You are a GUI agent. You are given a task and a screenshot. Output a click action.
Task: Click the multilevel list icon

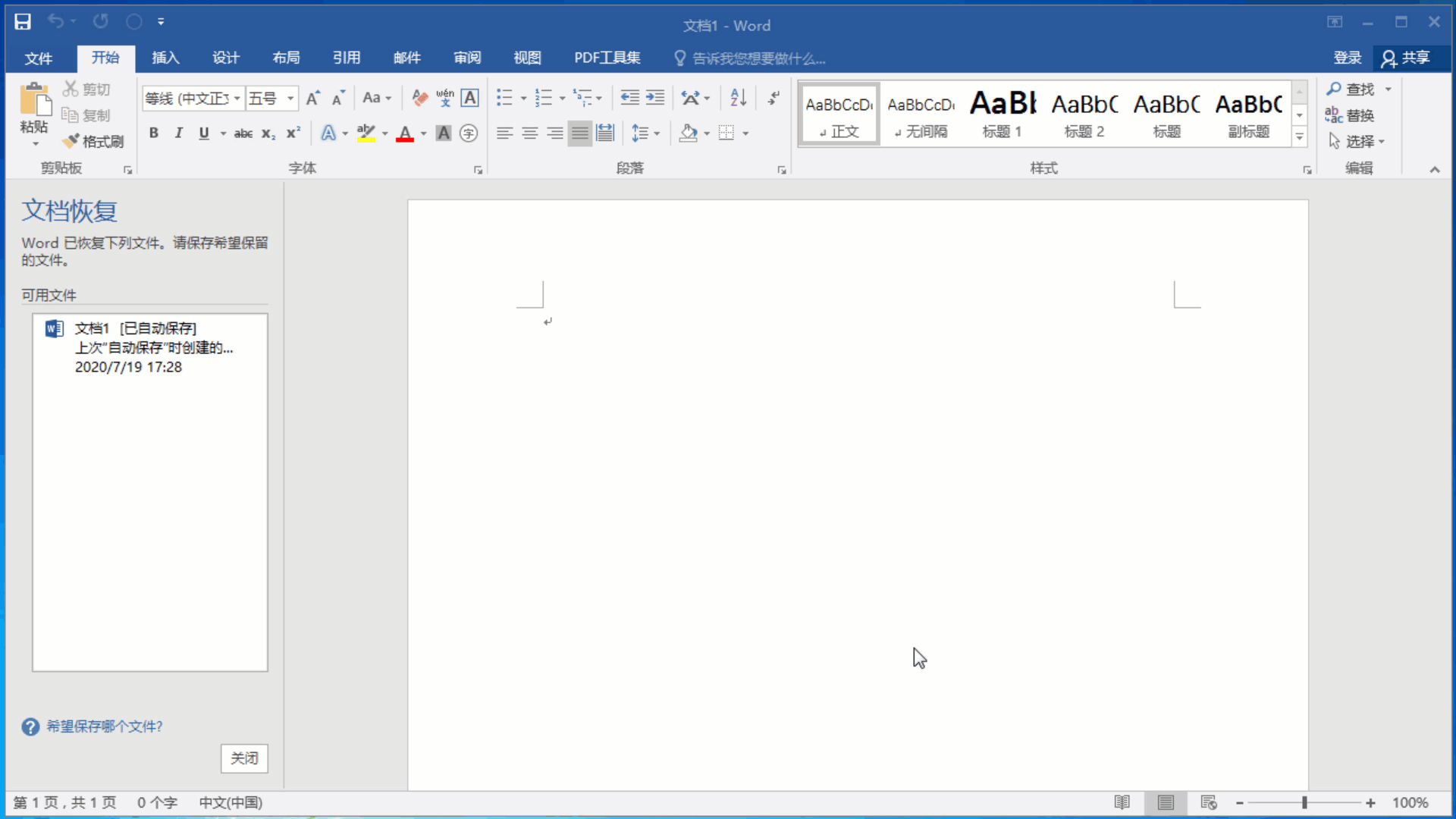582,98
